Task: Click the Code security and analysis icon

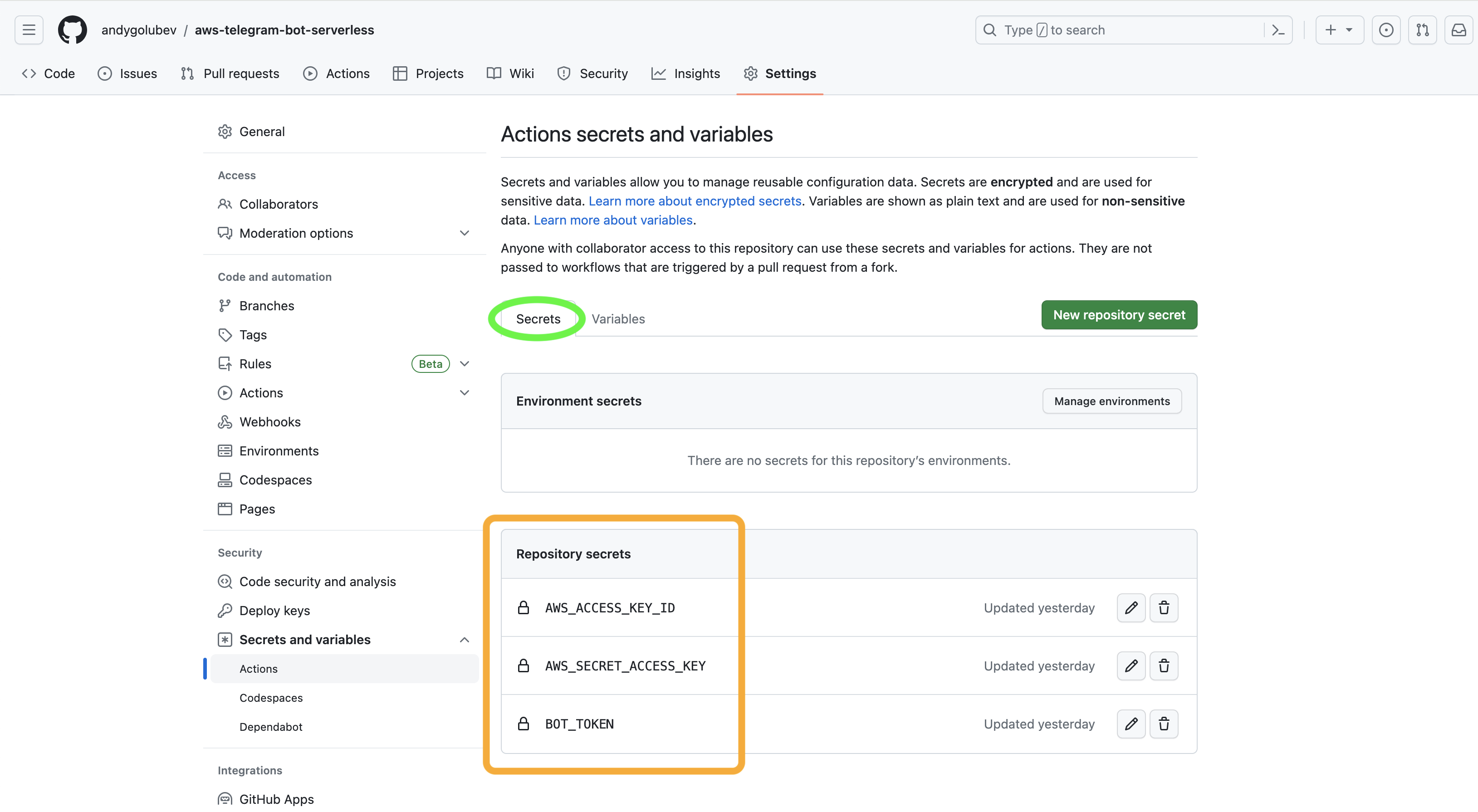Action: 225,581
